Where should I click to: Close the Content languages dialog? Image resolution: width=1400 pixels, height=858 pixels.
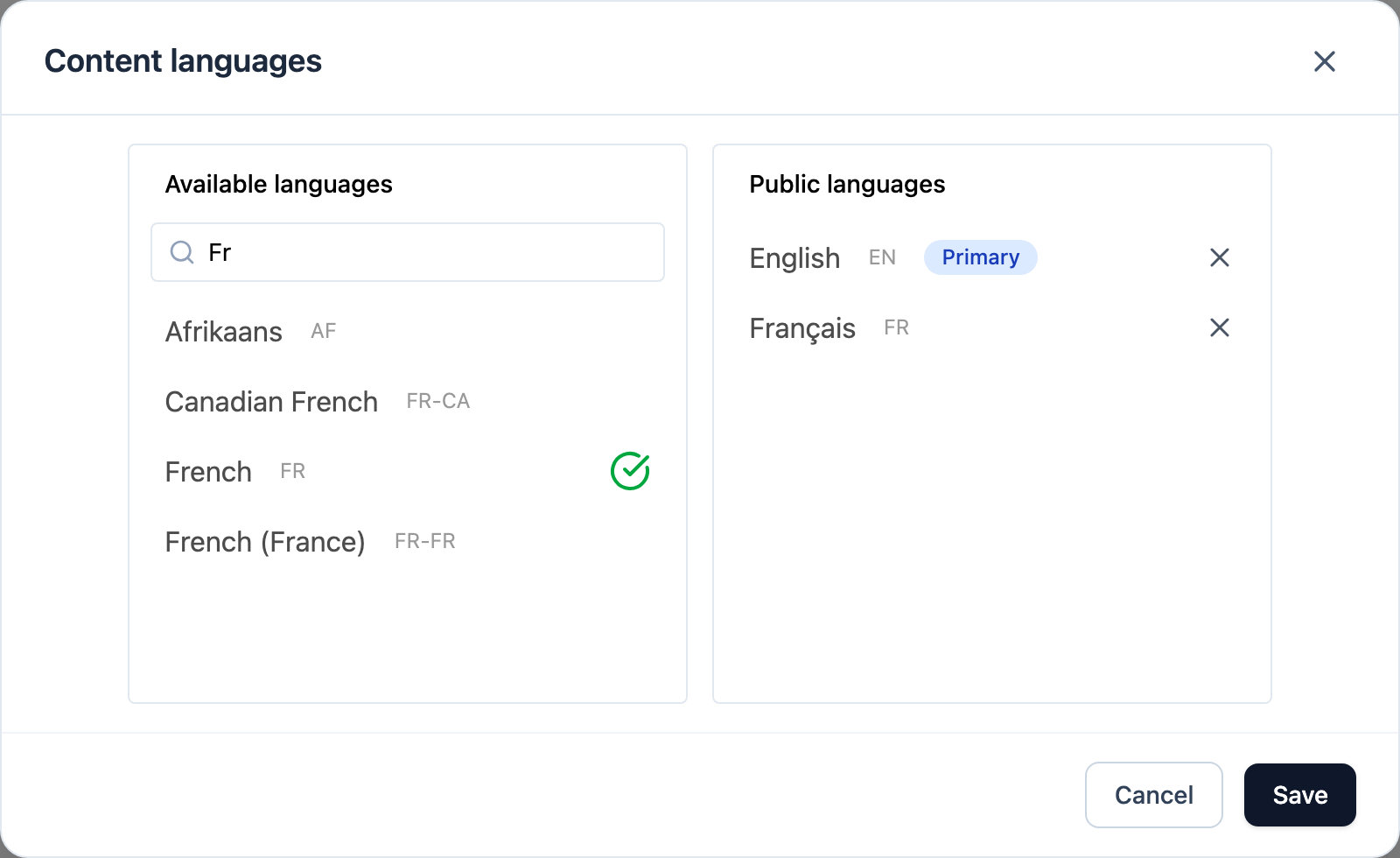tap(1324, 61)
